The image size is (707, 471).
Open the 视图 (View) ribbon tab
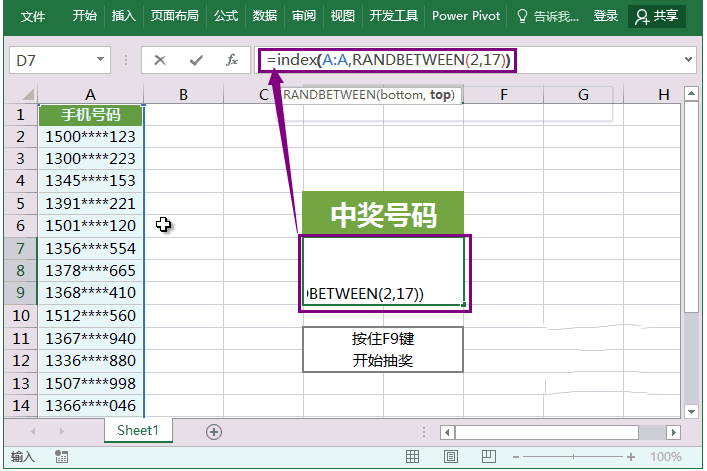point(343,16)
